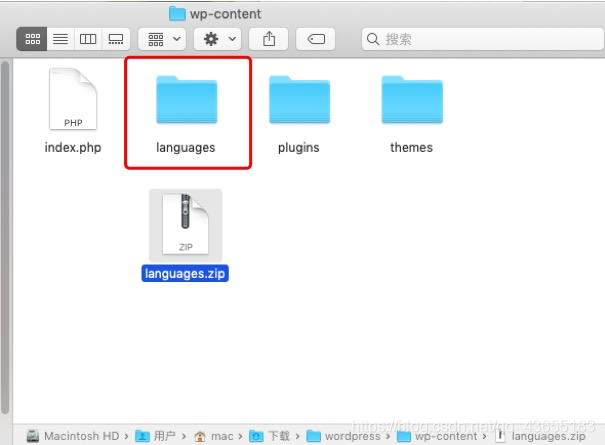Screen dimensions: 605x445
Task: Go to wordpress folder in path bar
Action: [x=343, y=436]
